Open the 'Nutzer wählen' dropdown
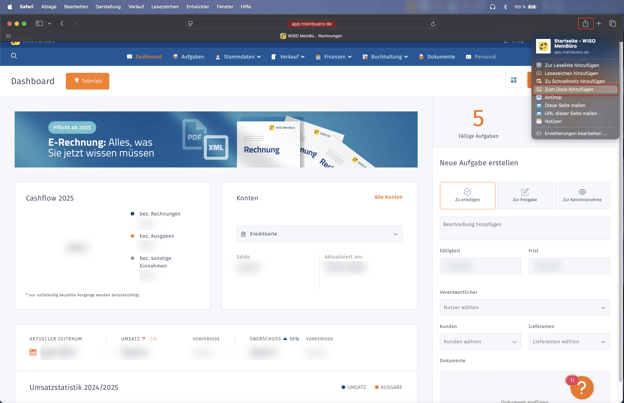The width and height of the screenshot is (624, 403). pyautogui.click(x=524, y=307)
